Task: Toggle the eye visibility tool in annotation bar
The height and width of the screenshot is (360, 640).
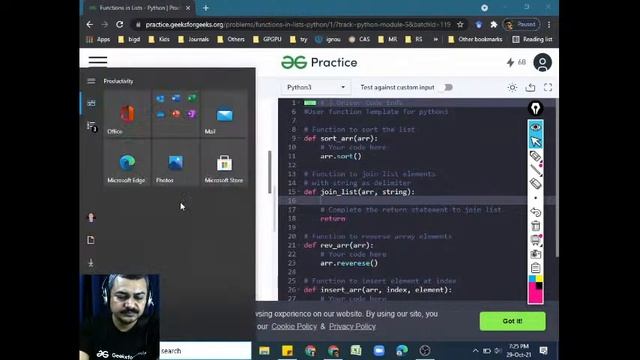Action: 536,127
